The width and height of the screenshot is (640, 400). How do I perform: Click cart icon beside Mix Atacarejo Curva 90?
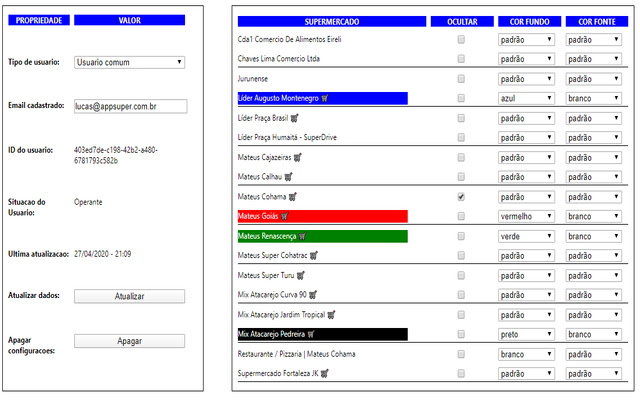click(313, 294)
